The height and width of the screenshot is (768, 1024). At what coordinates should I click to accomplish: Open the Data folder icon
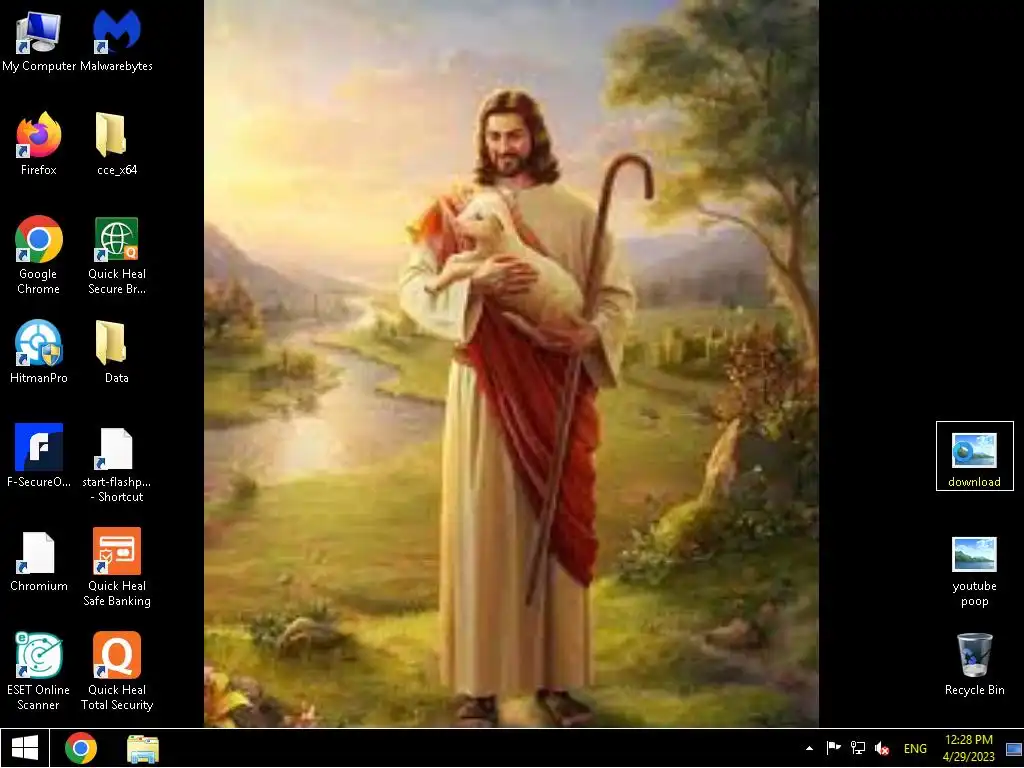[117, 351]
